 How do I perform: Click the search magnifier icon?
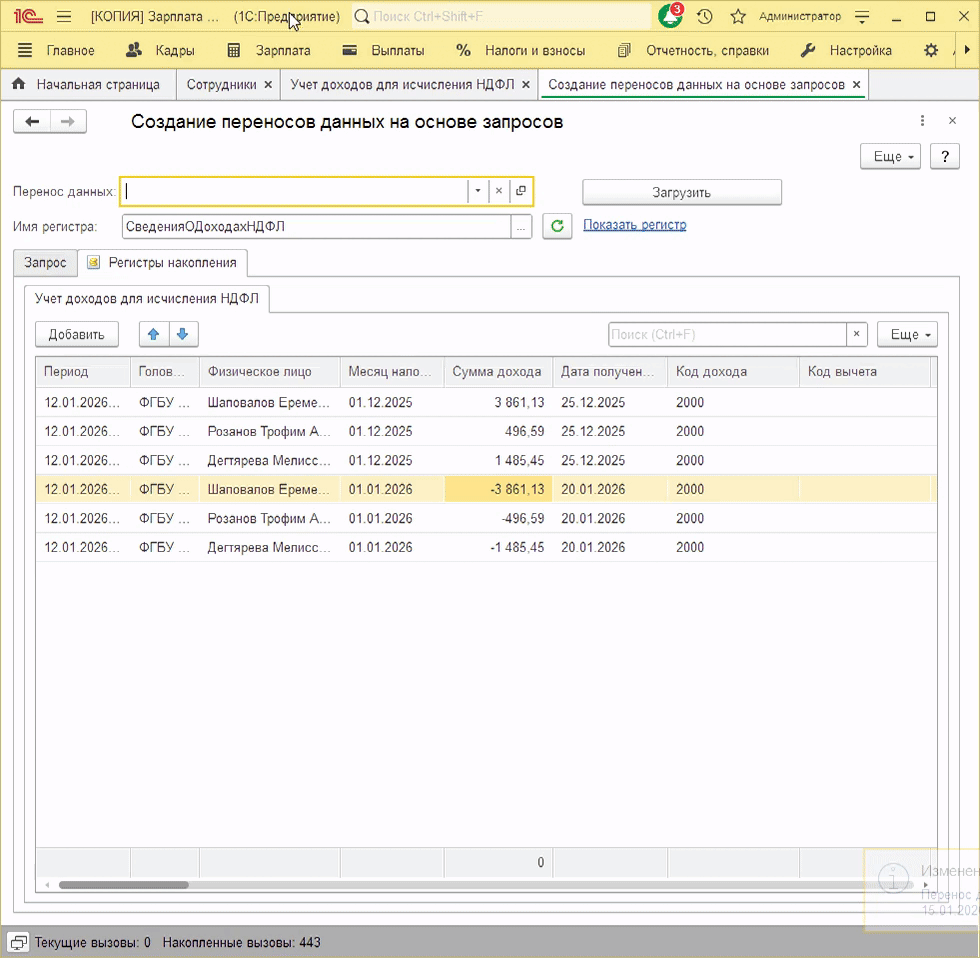coord(361,17)
